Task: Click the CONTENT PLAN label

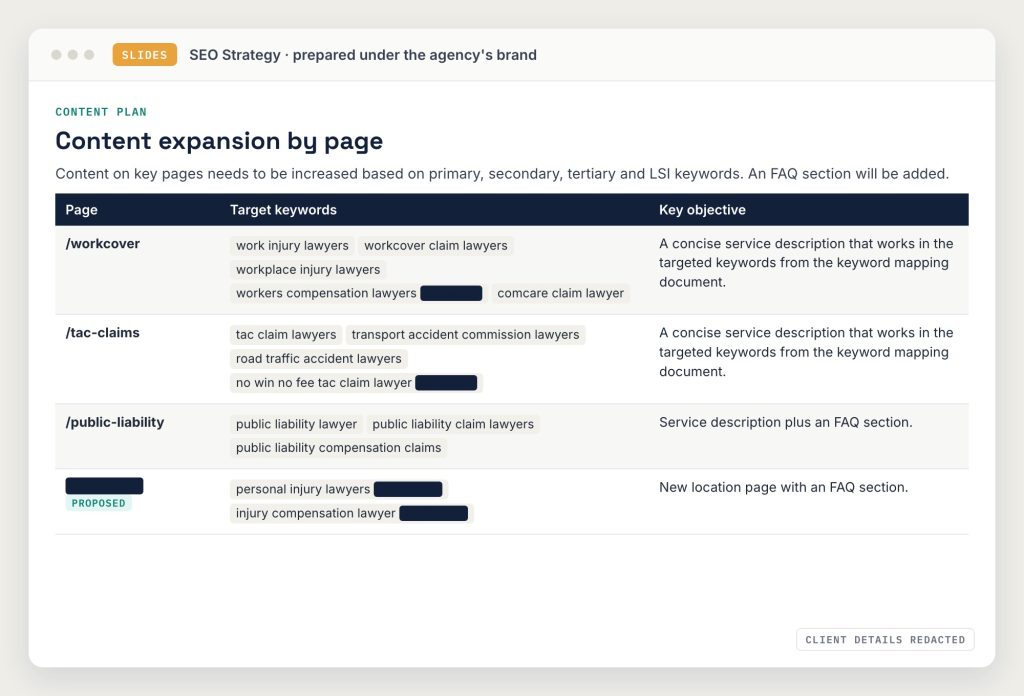Action: [x=101, y=112]
